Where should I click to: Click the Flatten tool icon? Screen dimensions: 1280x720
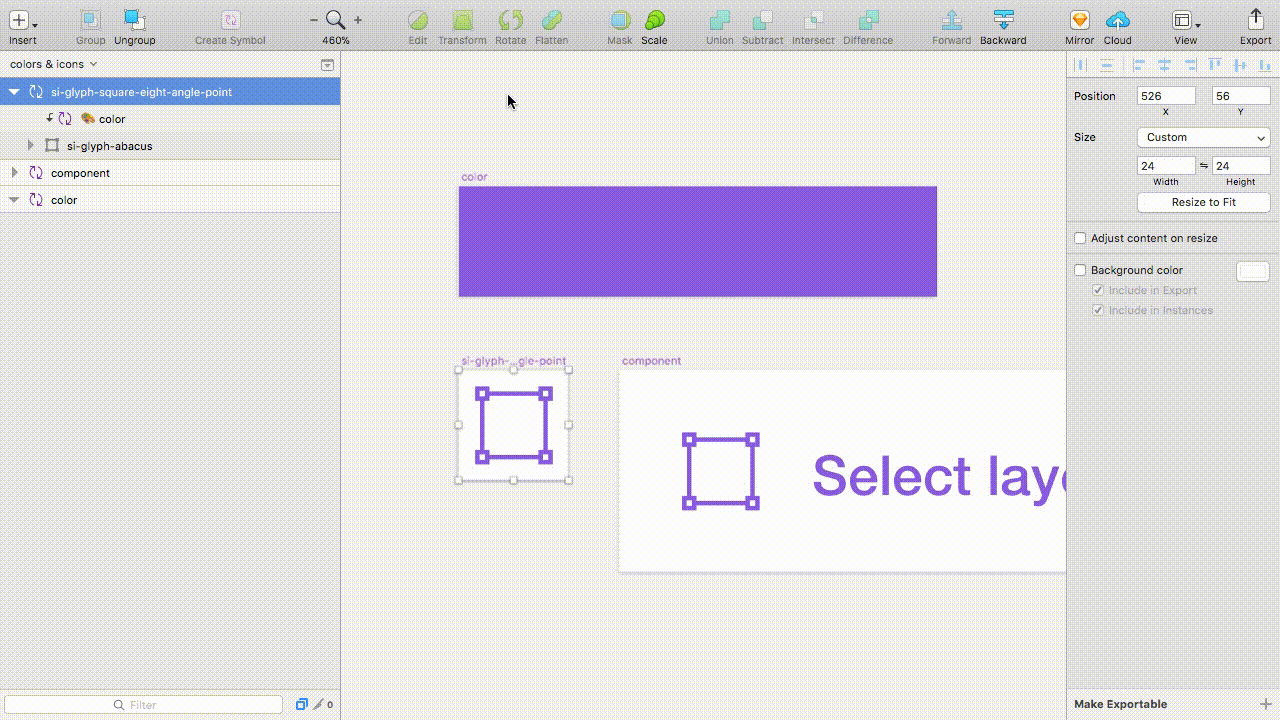point(551,20)
